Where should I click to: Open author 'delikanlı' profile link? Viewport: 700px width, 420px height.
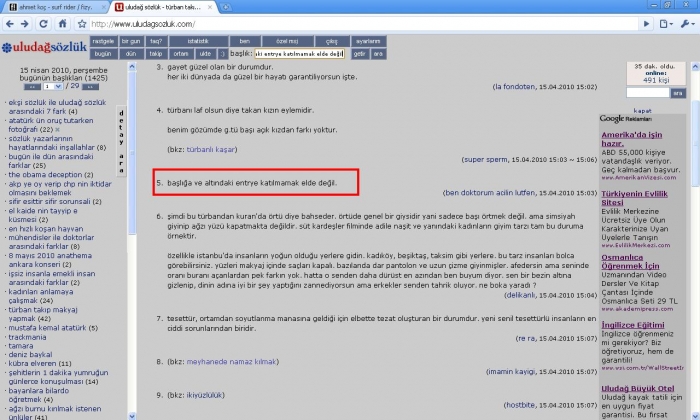[x=521, y=295]
